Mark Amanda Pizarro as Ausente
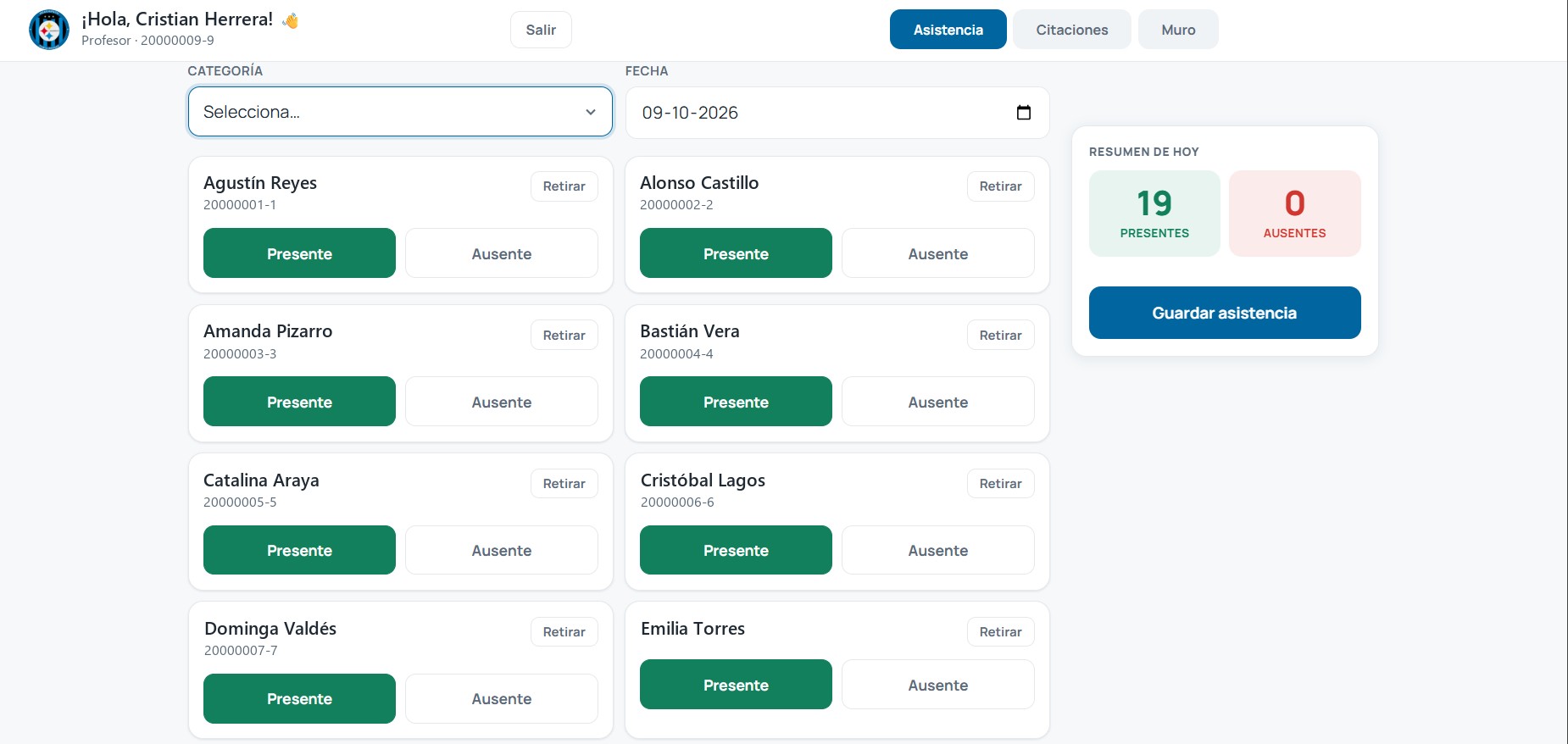 click(x=502, y=402)
